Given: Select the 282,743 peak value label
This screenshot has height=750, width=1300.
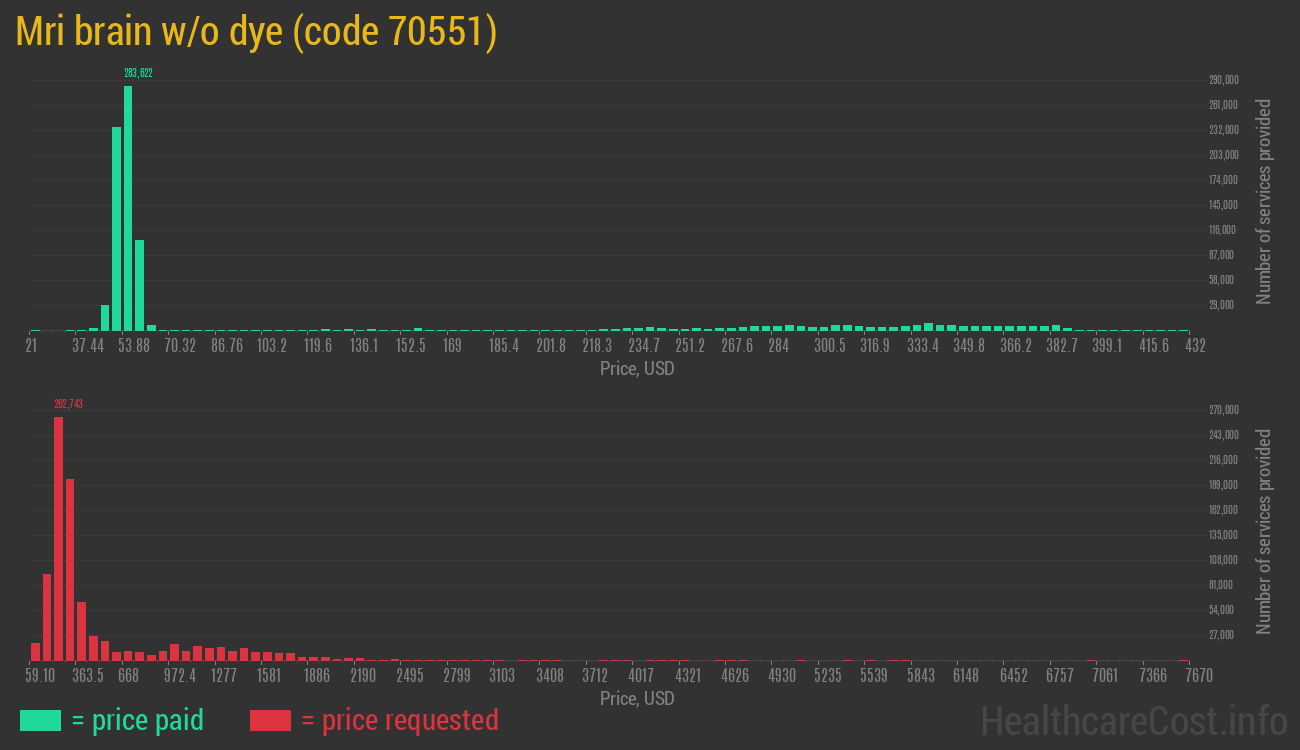Looking at the screenshot, I should (69, 404).
